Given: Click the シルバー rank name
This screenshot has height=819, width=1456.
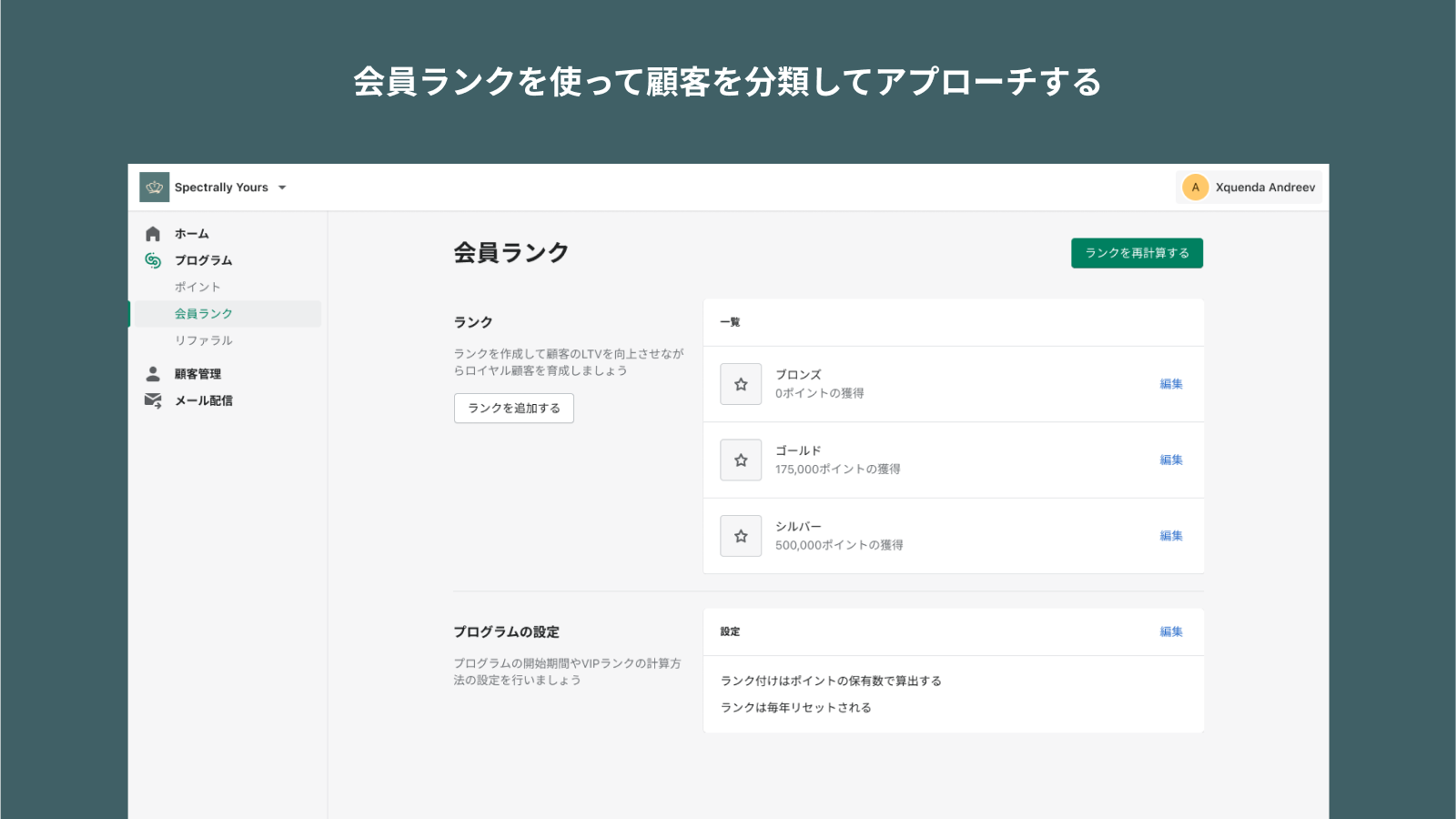Looking at the screenshot, I should (x=798, y=527).
